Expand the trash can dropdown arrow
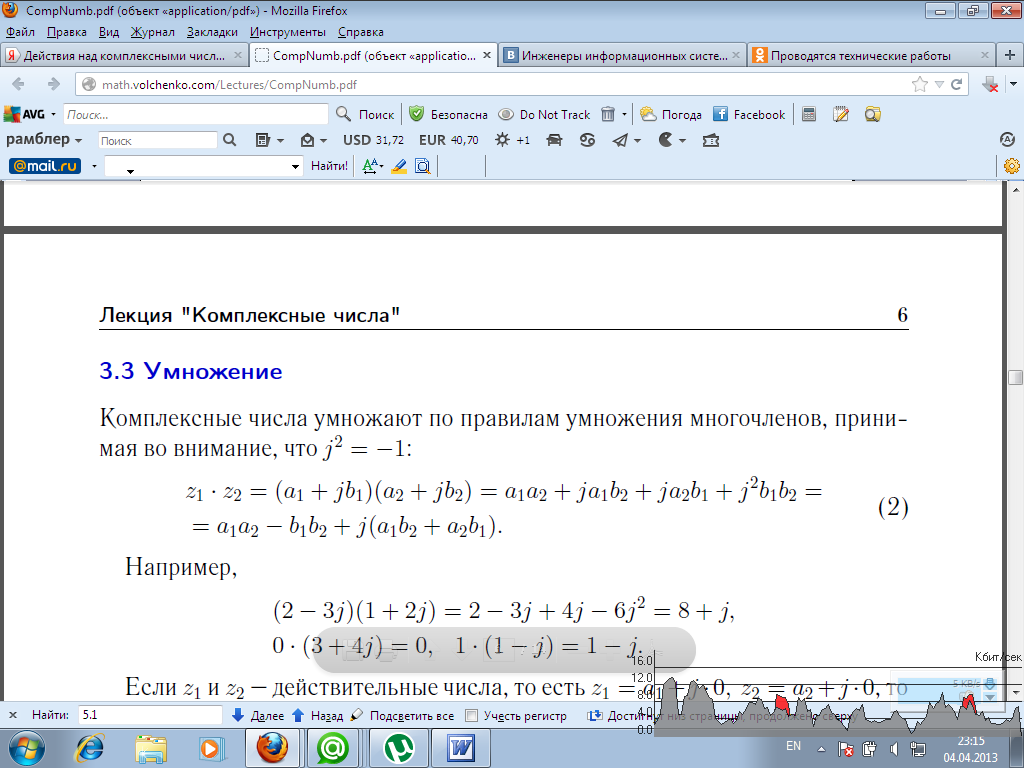The height and width of the screenshot is (768, 1024). [x=624, y=114]
